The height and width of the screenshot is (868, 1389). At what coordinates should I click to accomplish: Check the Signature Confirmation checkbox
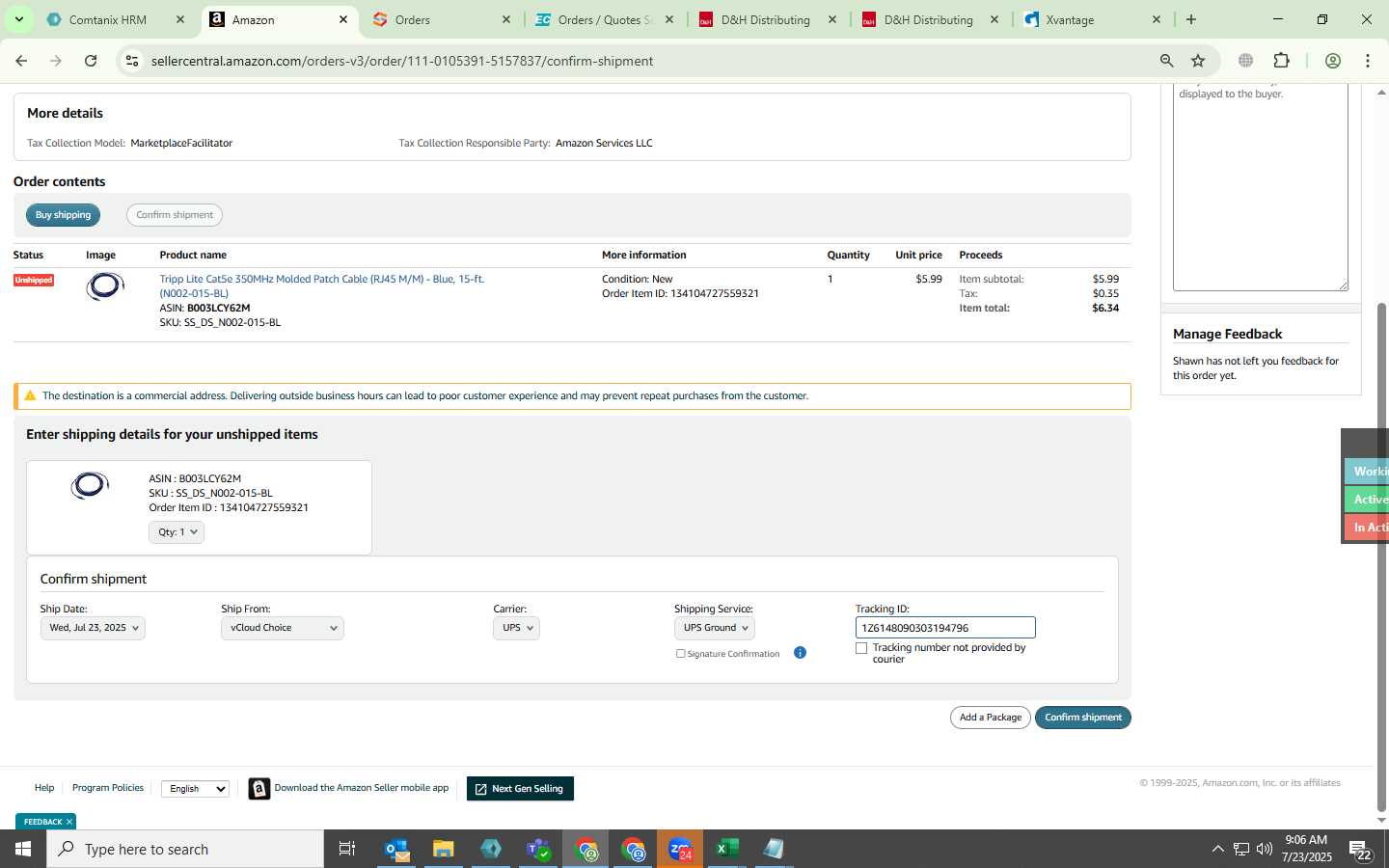(x=681, y=654)
